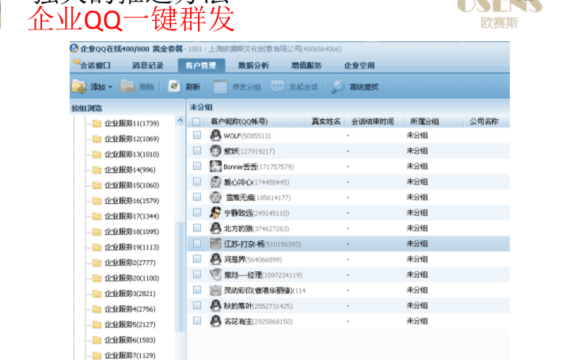
Task: Click folder icon of 企业服务12(1069)
Action: click(x=97, y=139)
